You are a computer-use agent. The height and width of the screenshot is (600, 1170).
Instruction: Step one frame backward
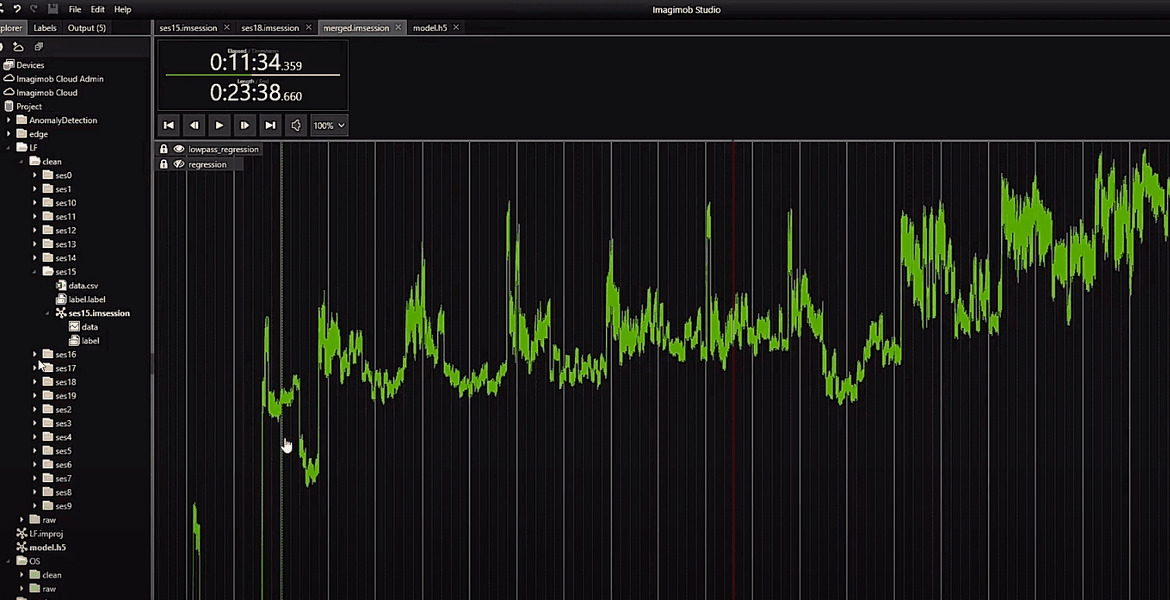(194, 125)
